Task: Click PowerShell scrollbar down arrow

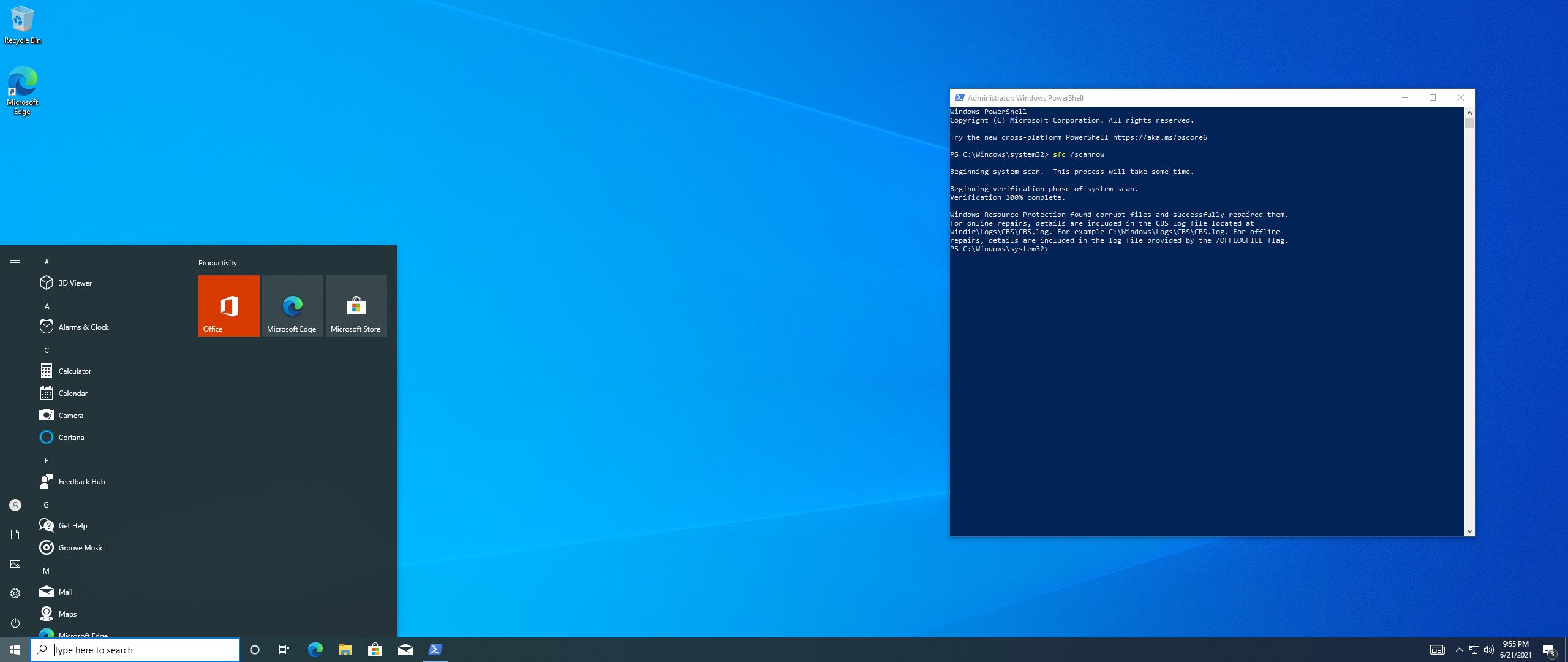Action: click(1469, 531)
